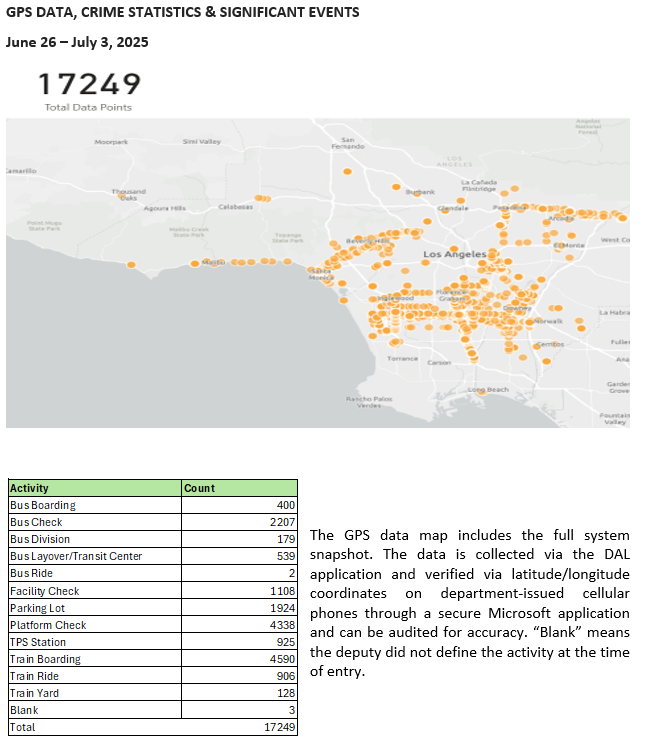Click the 17249 total data points number
651x744 pixels.
[88, 84]
